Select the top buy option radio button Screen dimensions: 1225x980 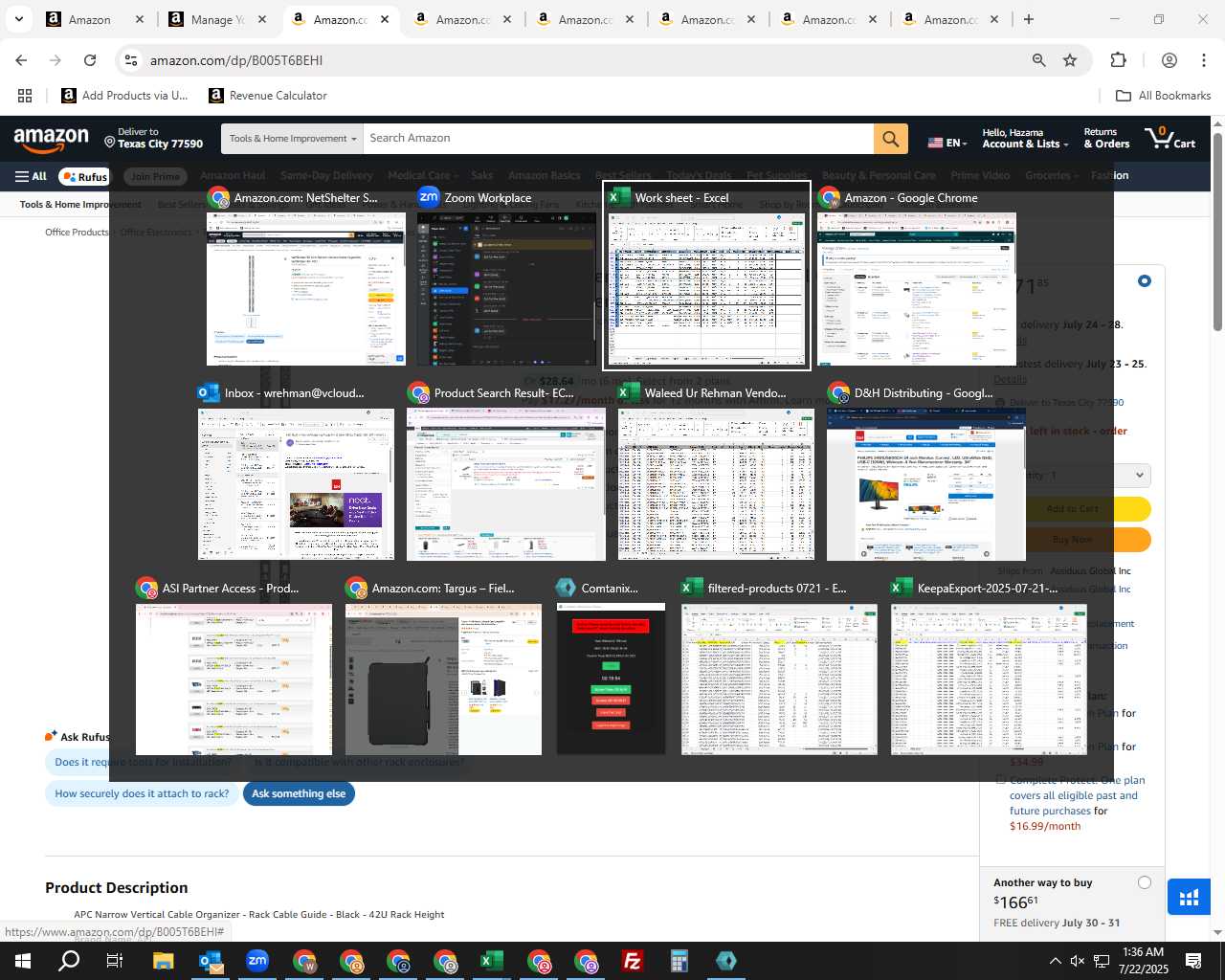1144,281
